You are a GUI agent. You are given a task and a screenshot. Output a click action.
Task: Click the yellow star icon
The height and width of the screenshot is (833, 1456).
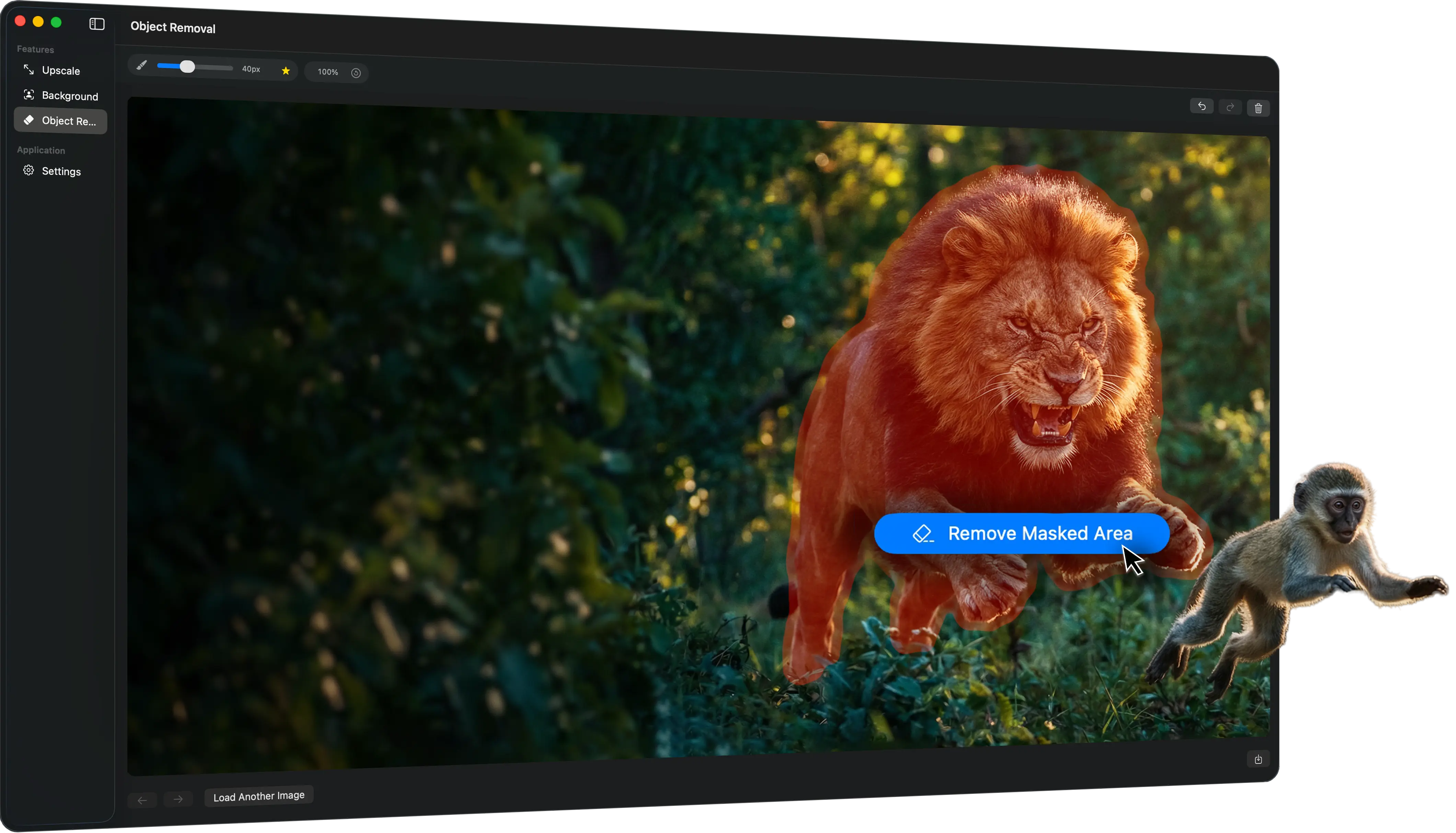[286, 71]
